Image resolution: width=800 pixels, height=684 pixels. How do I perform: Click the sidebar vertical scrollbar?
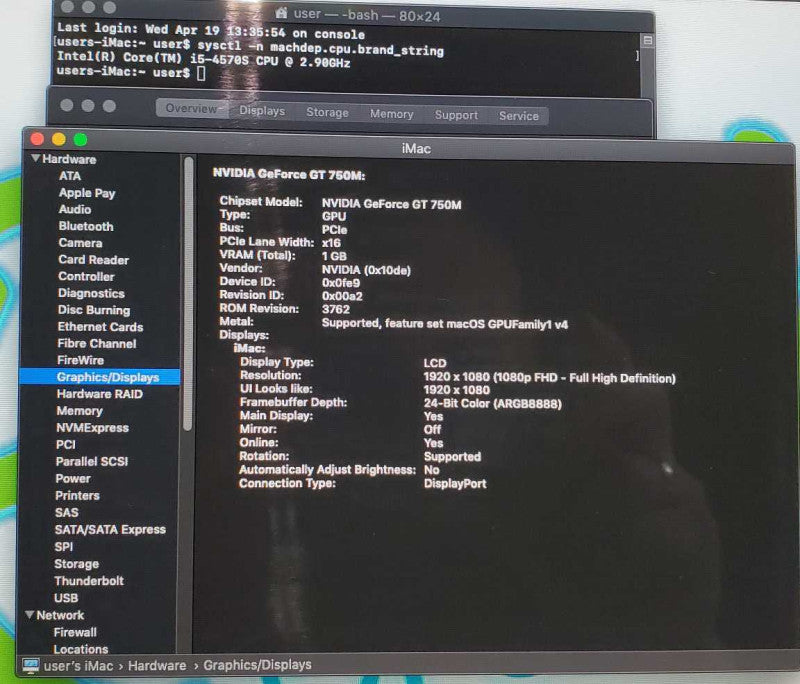188,293
